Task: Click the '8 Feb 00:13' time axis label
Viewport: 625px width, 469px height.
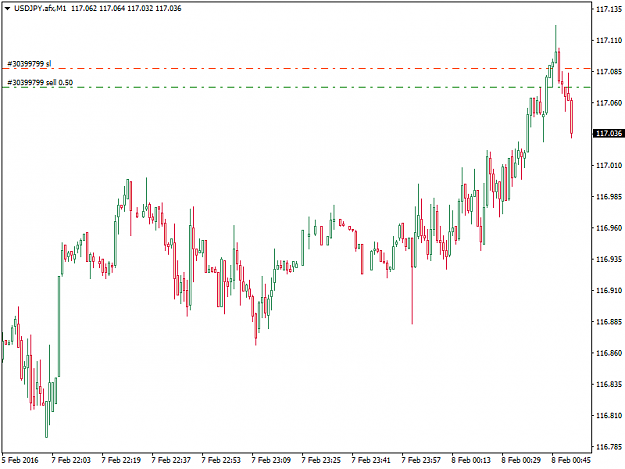Action: pyautogui.click(x=471, y=460)
